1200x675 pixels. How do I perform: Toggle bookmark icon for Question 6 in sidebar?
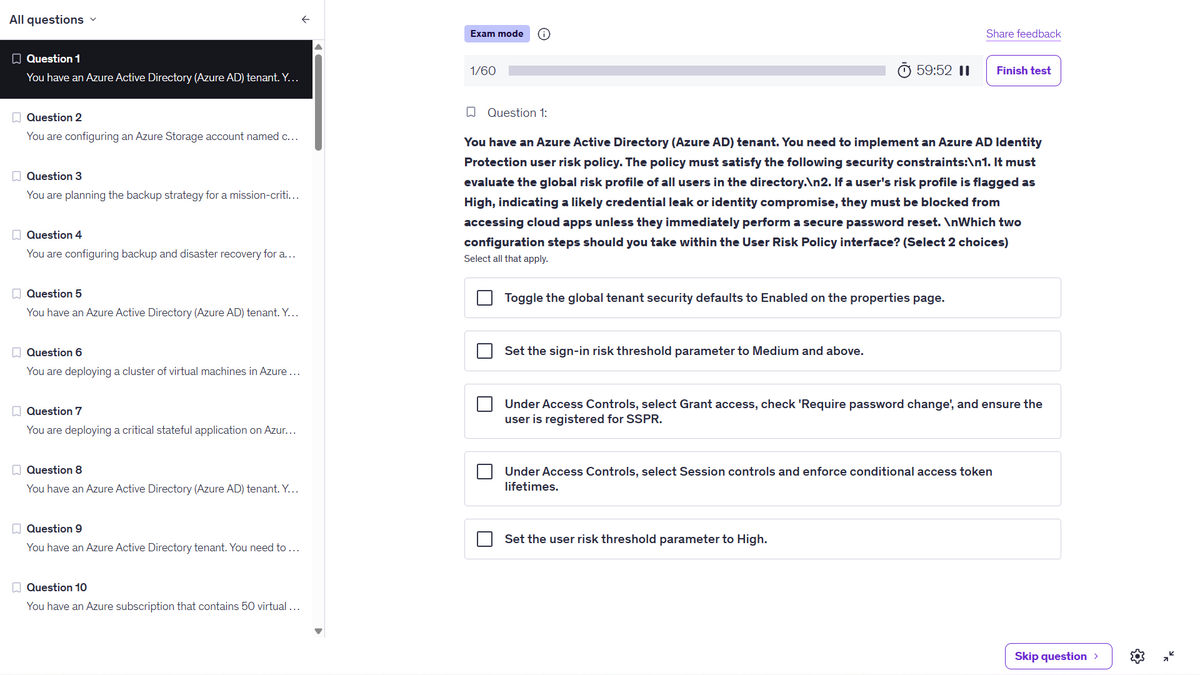pos(16,352)
